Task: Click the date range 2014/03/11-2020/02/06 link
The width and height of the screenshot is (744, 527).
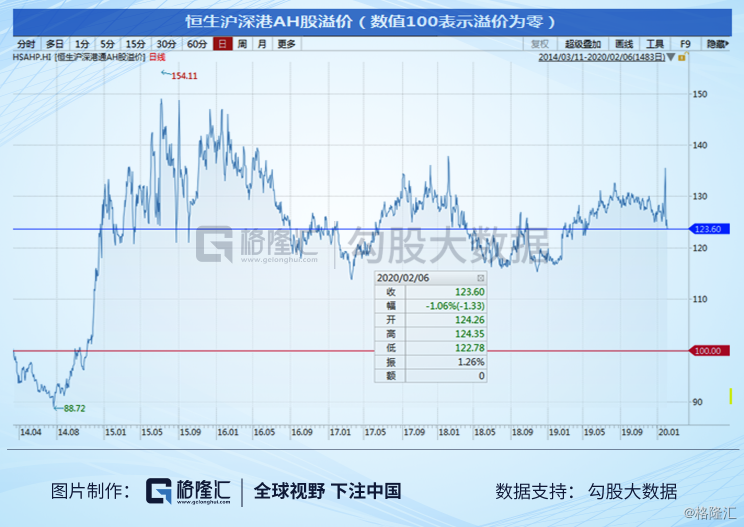Action: click(602, 57)
